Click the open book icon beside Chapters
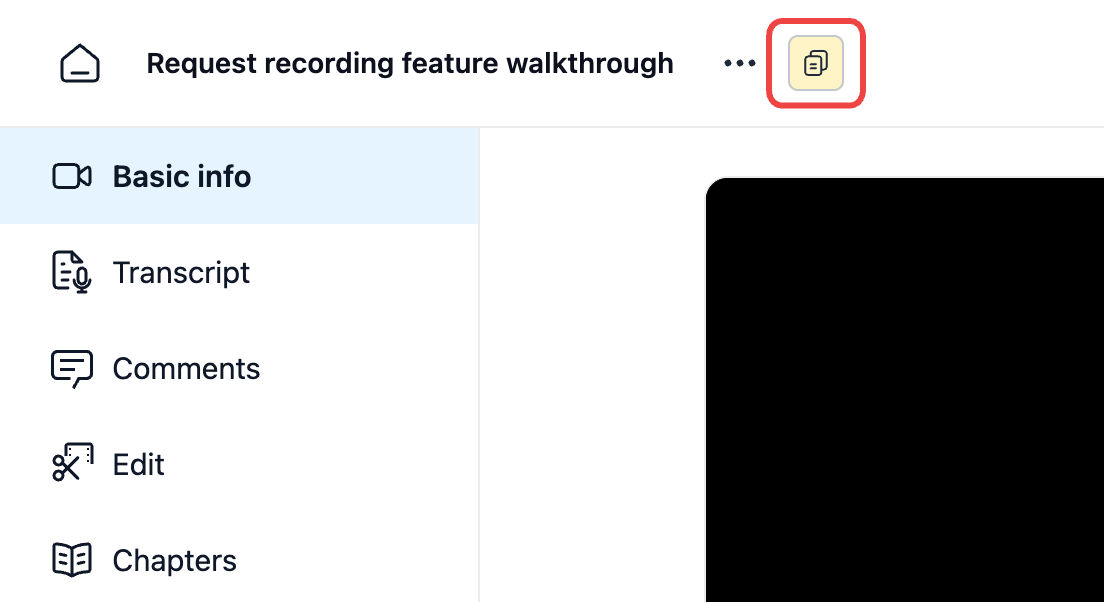The width and height of the screenshot is (1104, 602). (70, 559)
